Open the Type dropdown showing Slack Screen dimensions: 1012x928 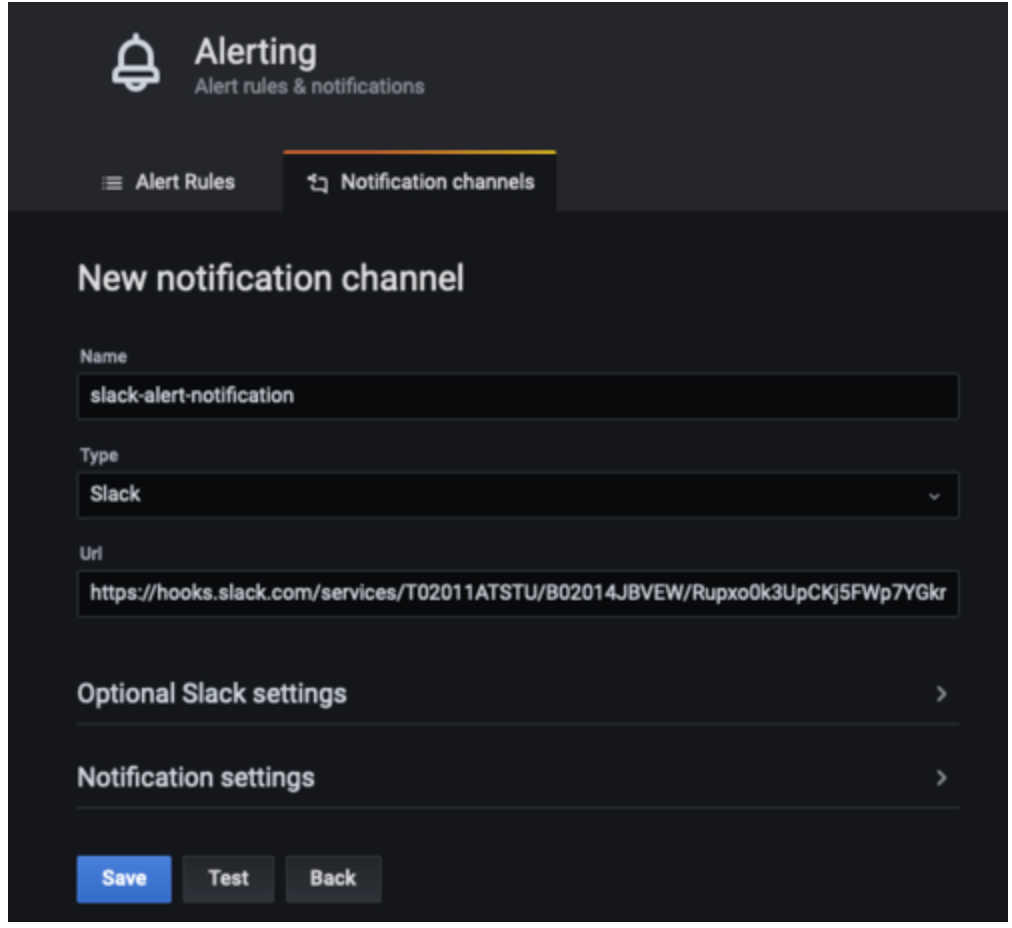518,495
